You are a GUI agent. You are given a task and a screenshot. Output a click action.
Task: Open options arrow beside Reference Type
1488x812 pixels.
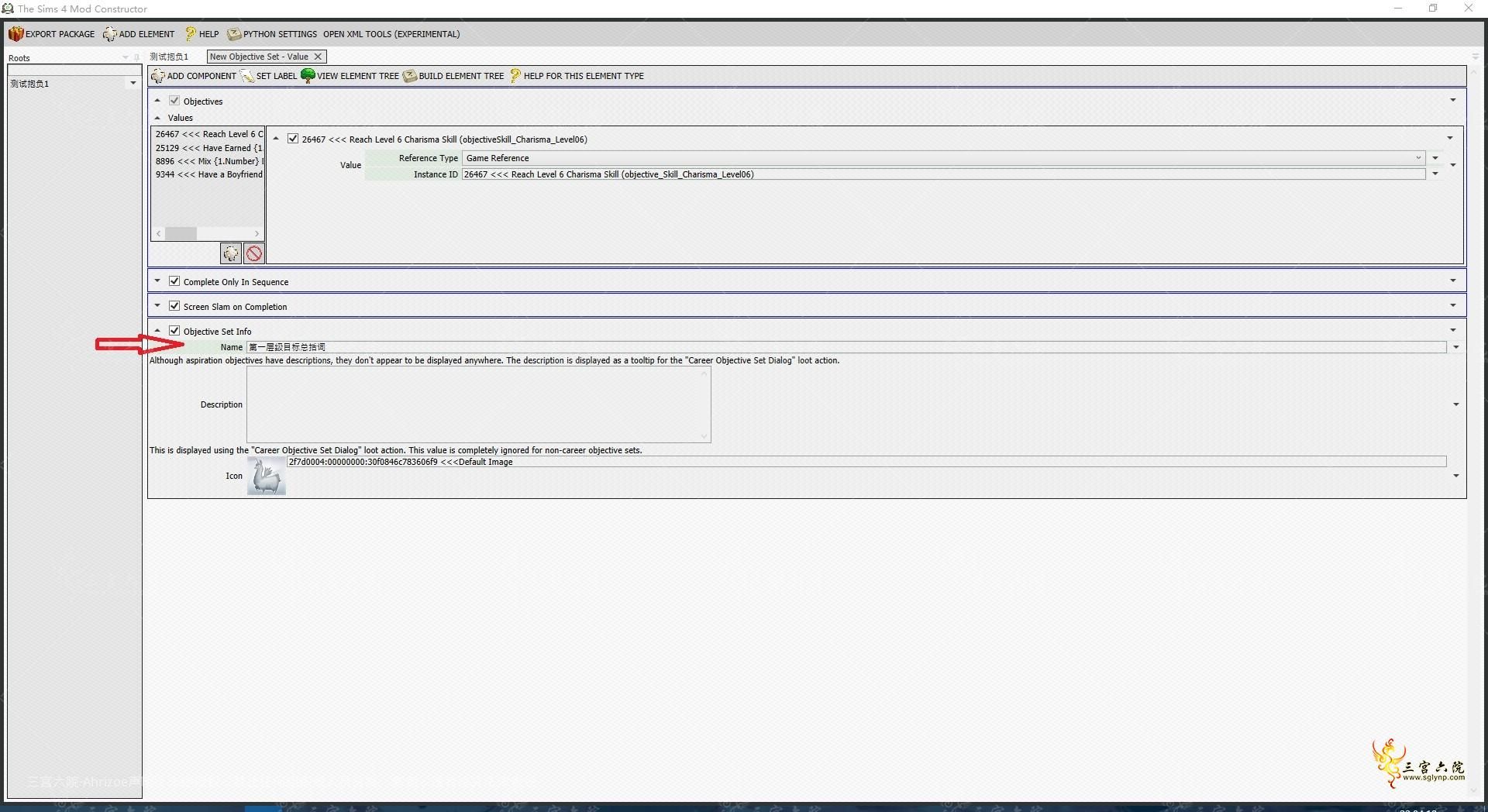(x=1435, y=158)
